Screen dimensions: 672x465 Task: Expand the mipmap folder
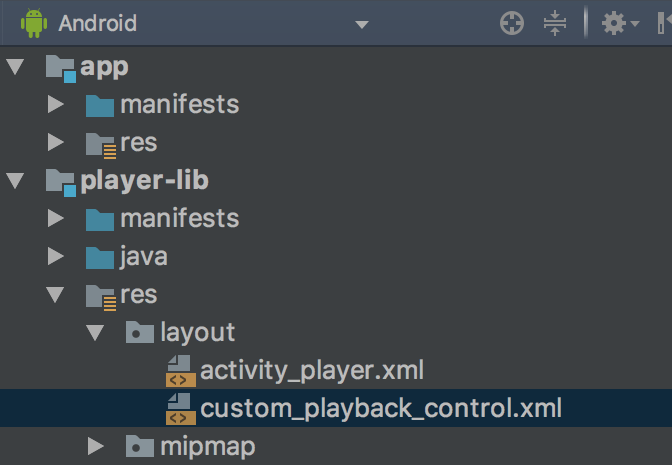96,446
